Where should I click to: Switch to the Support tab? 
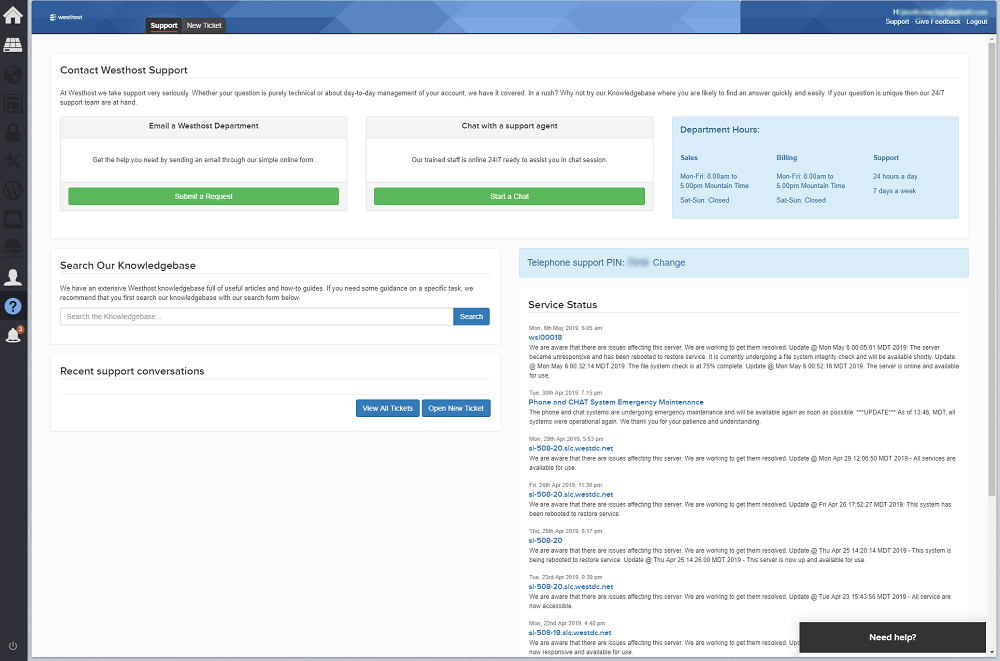pyautogui.click(x=164, y=26)
